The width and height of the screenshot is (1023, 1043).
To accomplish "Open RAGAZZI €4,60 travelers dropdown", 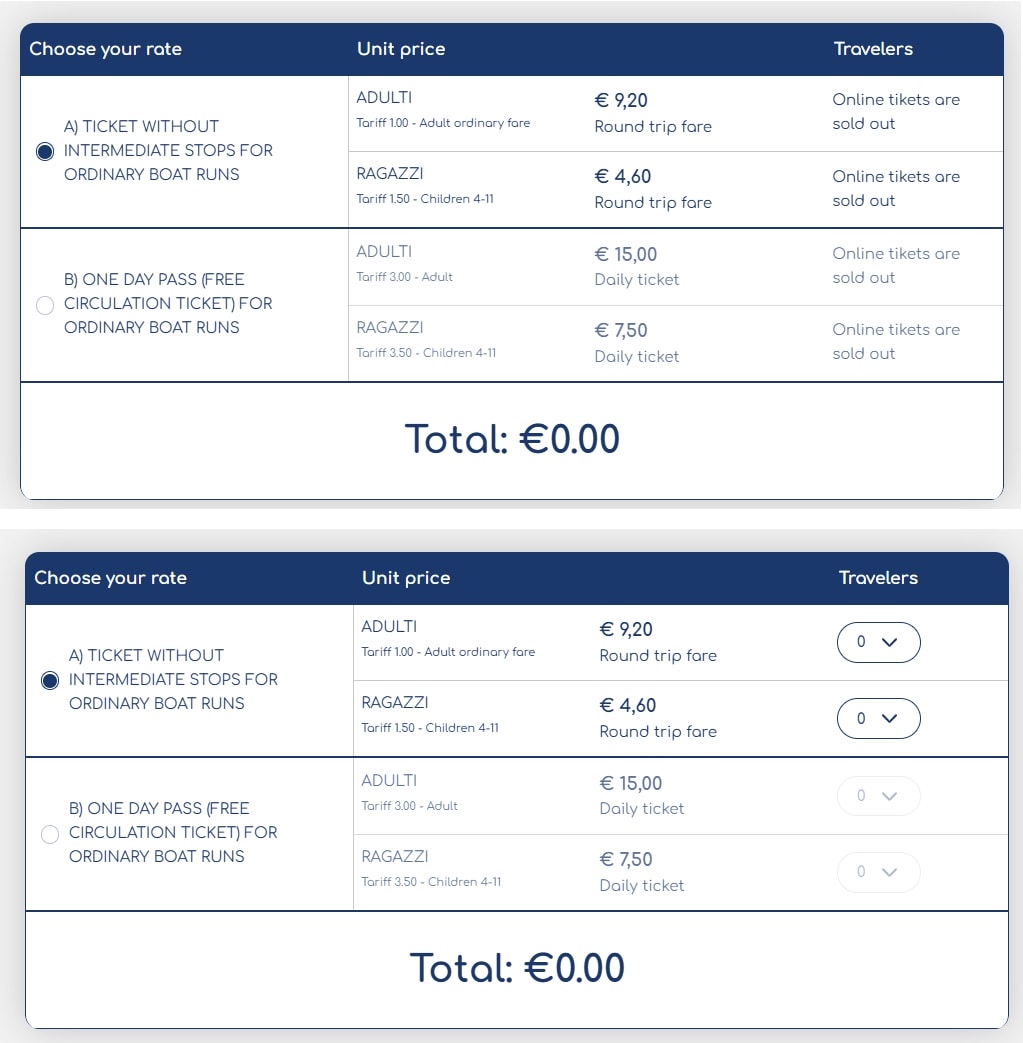I will 879,718.
